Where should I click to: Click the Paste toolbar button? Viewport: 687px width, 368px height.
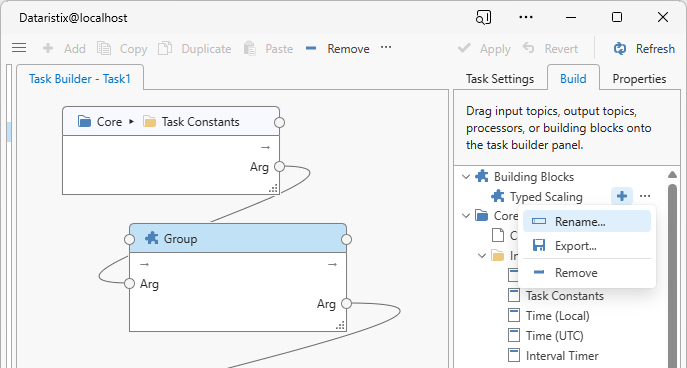click(268, 48)
